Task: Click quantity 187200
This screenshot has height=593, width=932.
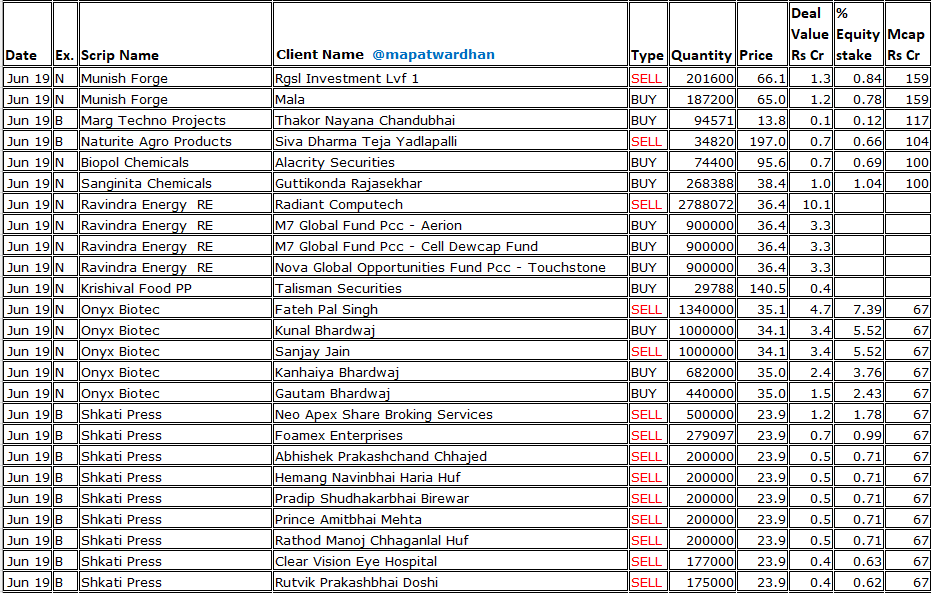Action: 710,99
